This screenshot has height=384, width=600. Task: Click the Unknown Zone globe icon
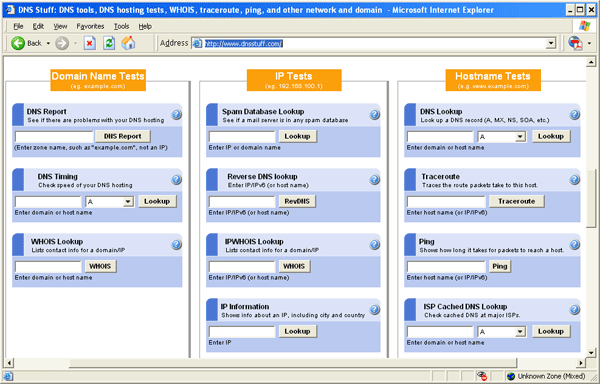coord(511,376)
